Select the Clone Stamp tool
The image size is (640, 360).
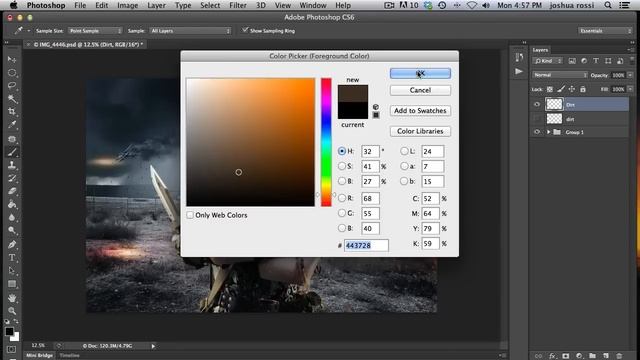[x=12, y=165]
